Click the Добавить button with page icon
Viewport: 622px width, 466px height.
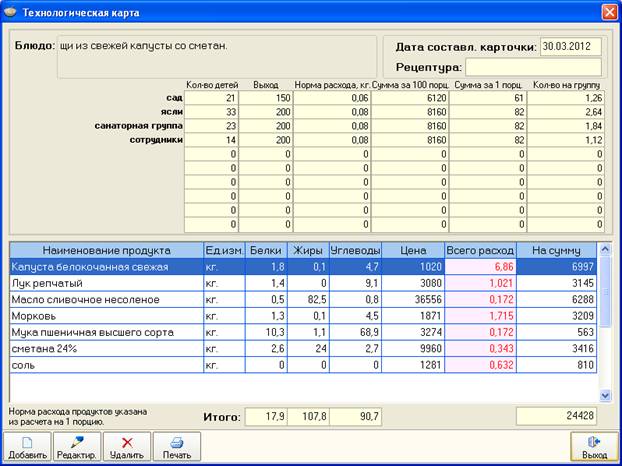(x=27, y=447)
